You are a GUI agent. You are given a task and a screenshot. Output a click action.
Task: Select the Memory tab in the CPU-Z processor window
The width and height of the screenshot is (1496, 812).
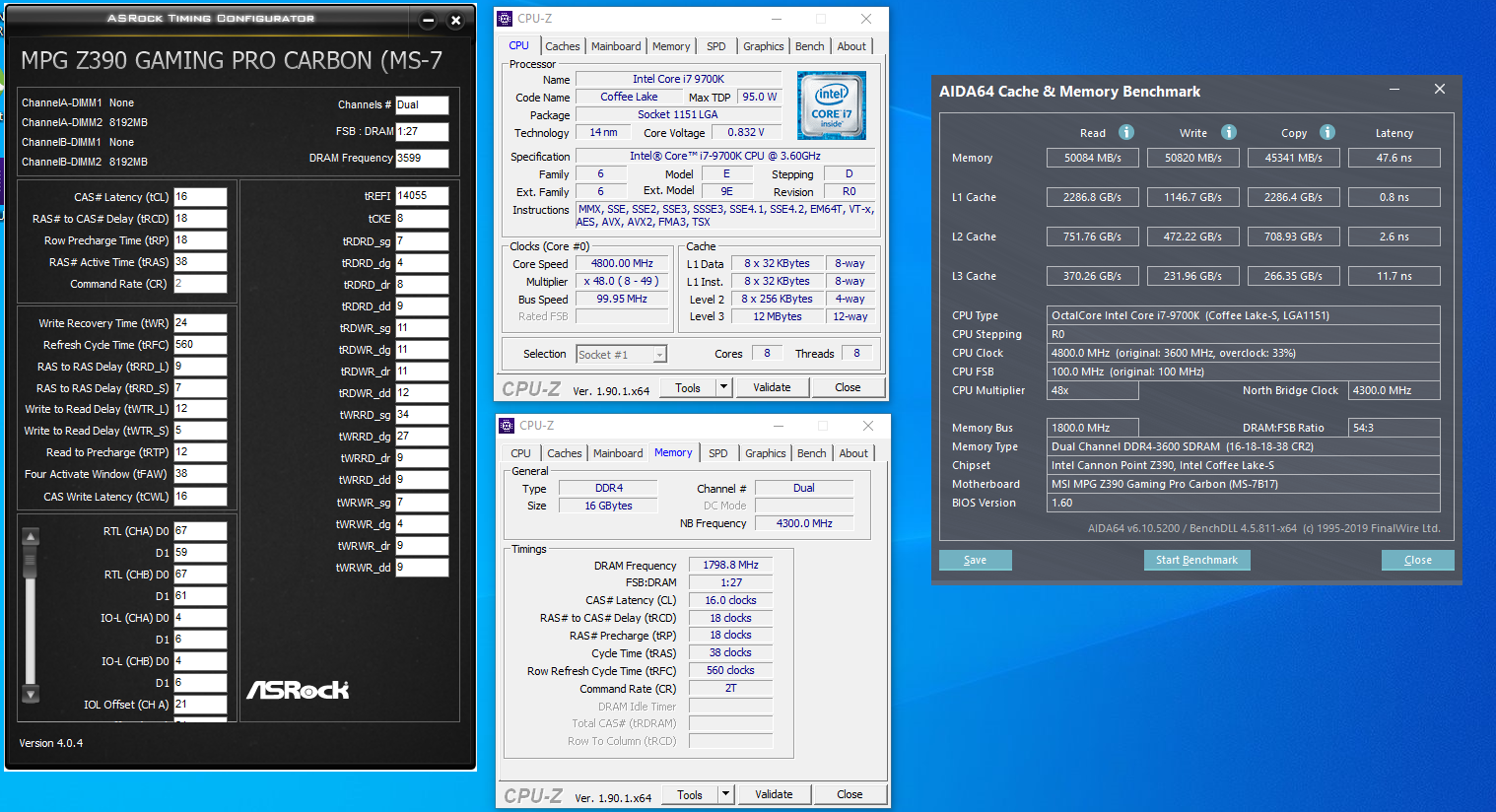(671, 46)
